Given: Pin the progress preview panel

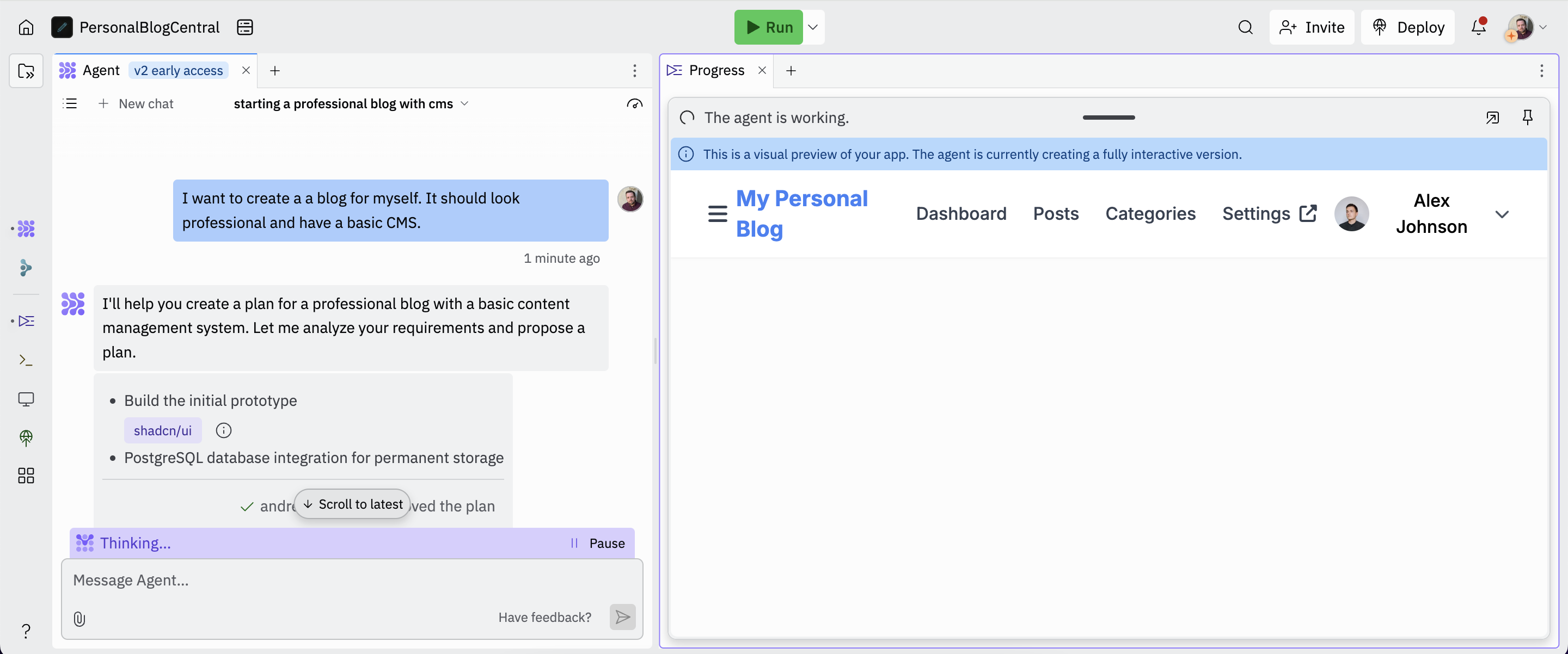Looking at the screenshot, I should [x=1527, y=118].
